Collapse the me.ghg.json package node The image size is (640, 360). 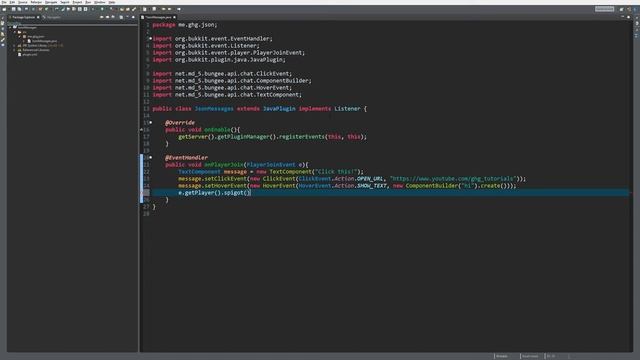coord(19,36)
